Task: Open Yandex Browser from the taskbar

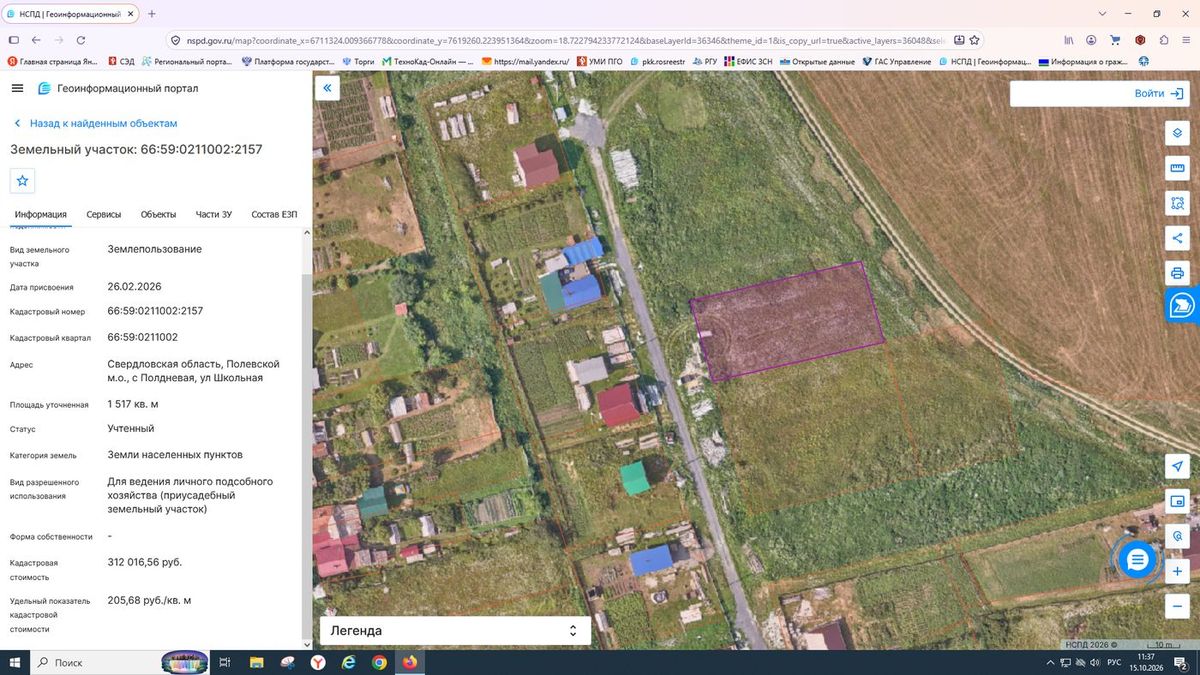Action: 317,663
